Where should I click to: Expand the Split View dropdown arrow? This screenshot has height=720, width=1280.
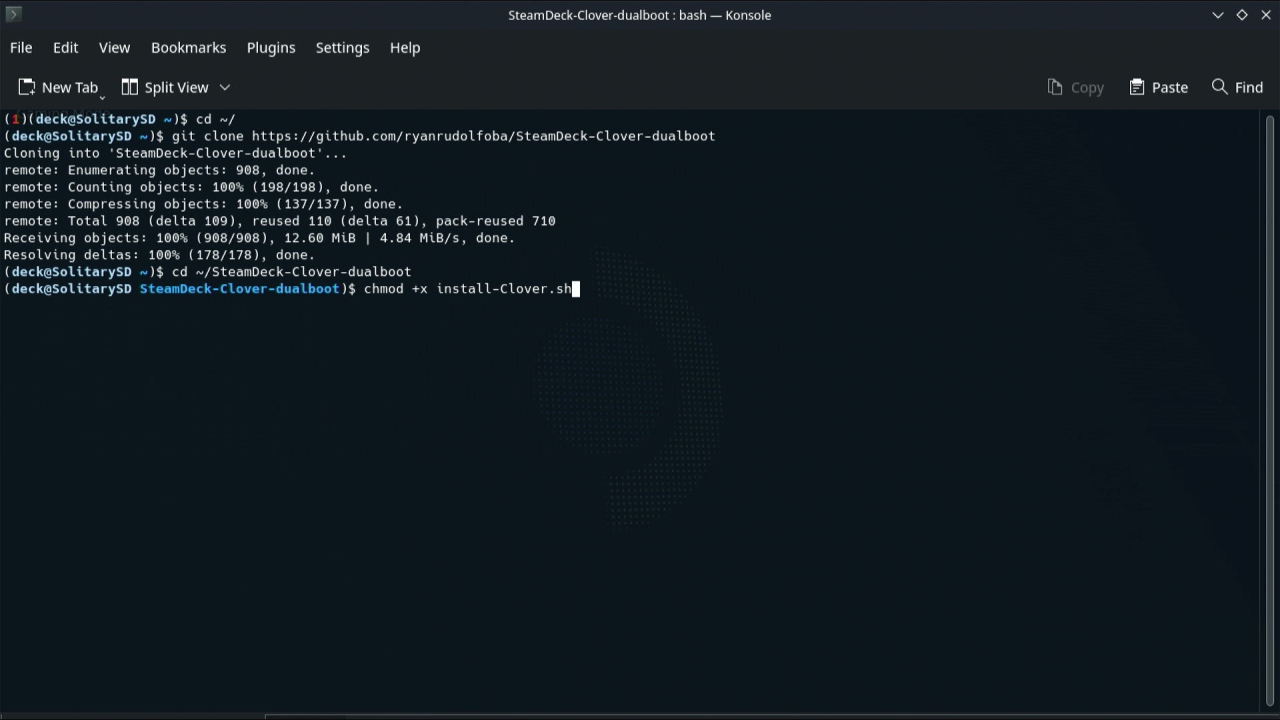tap(225, 87)
